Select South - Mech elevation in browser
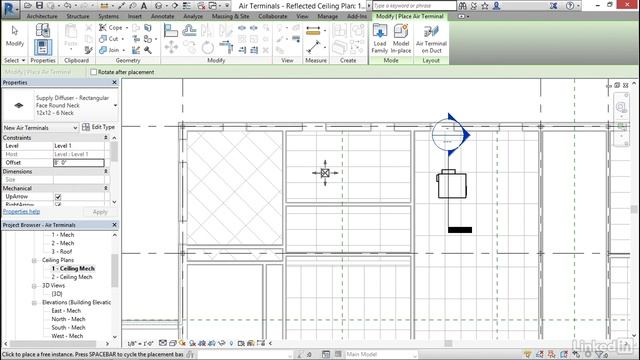 68,328
